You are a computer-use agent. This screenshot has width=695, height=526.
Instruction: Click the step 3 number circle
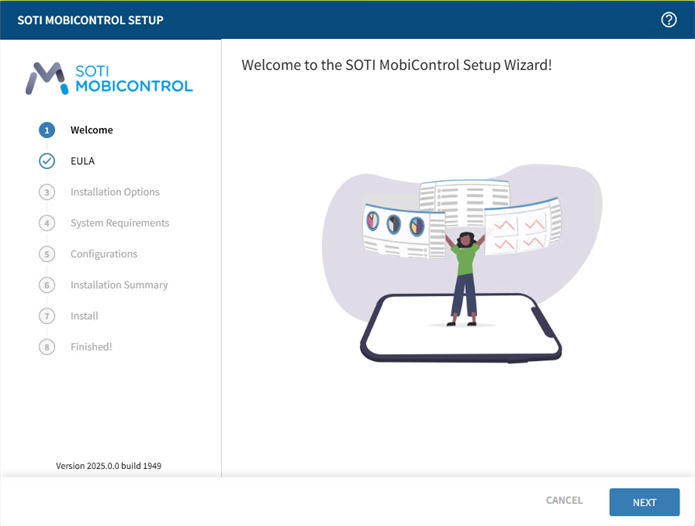tap(47, 192)
